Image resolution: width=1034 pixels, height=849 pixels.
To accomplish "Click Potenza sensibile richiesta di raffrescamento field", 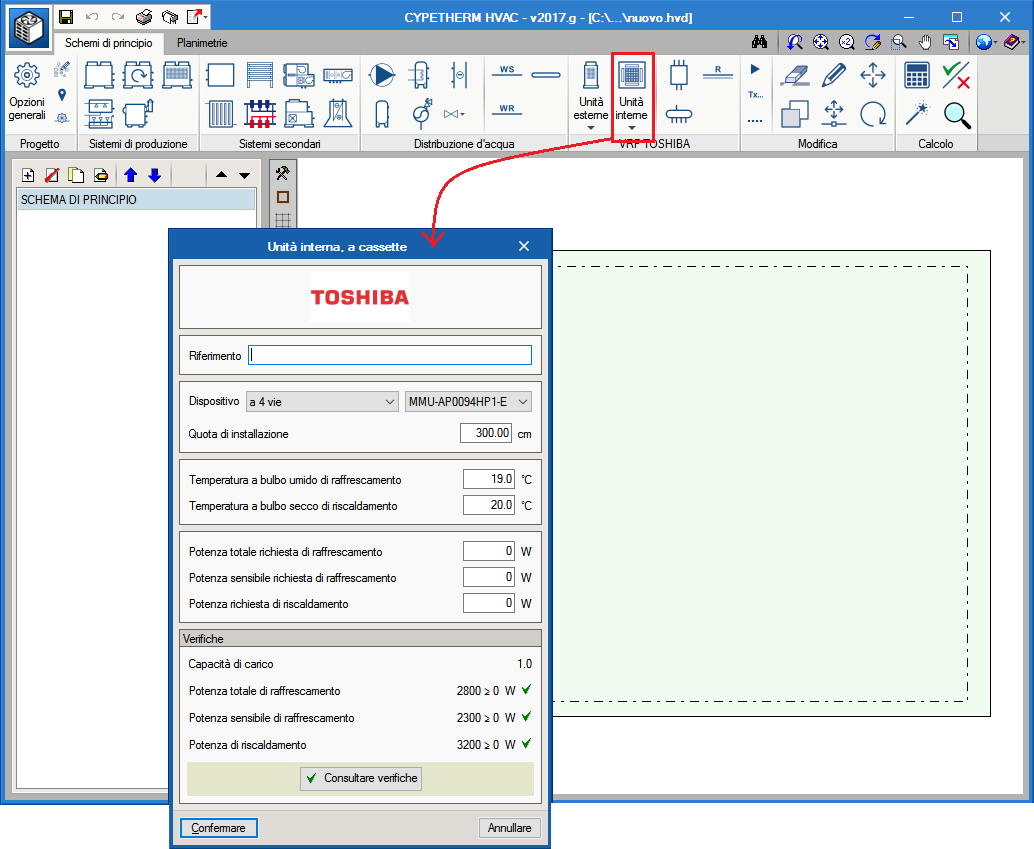I will [489, 577].
